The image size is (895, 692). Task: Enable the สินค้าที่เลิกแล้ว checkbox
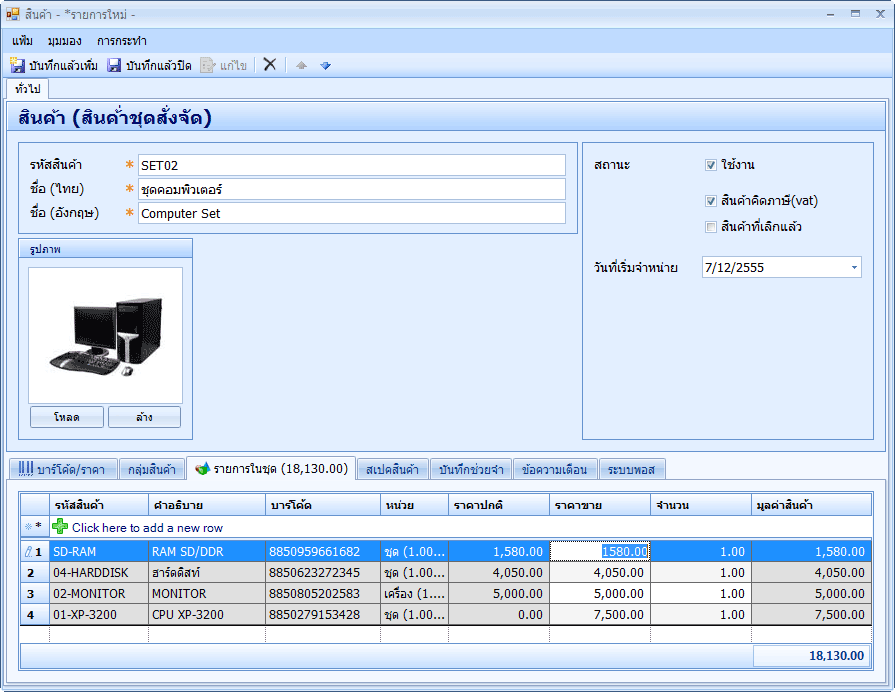711,227
